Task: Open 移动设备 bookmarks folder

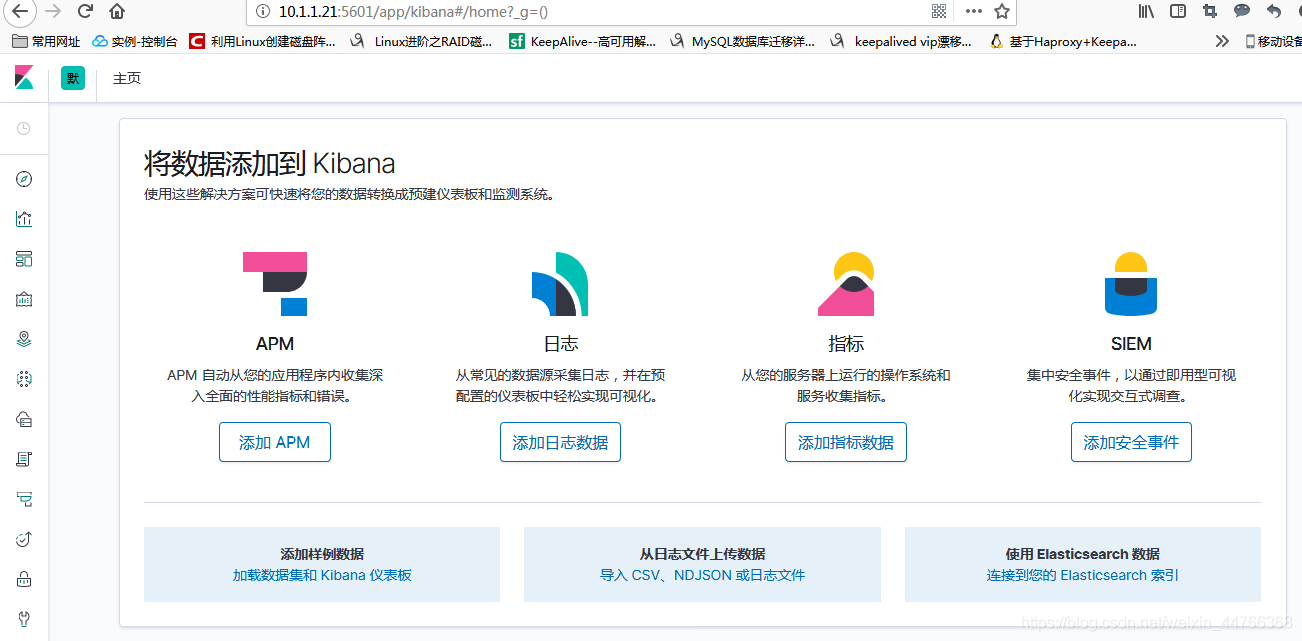Action: [1273, 41]
